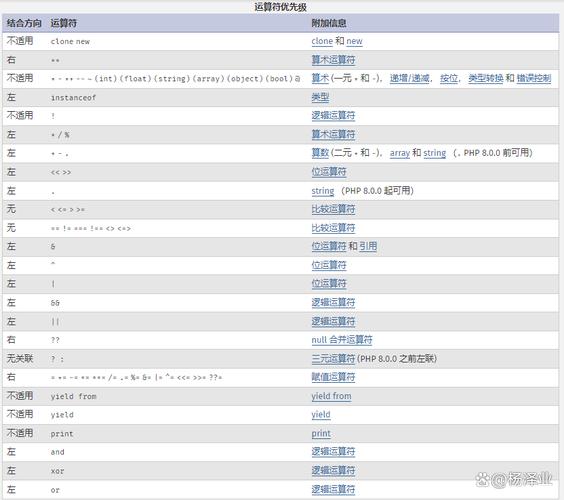This screenshot has height=500, width=564.
Task: Select the or operator cell
Action: point(55,490)
